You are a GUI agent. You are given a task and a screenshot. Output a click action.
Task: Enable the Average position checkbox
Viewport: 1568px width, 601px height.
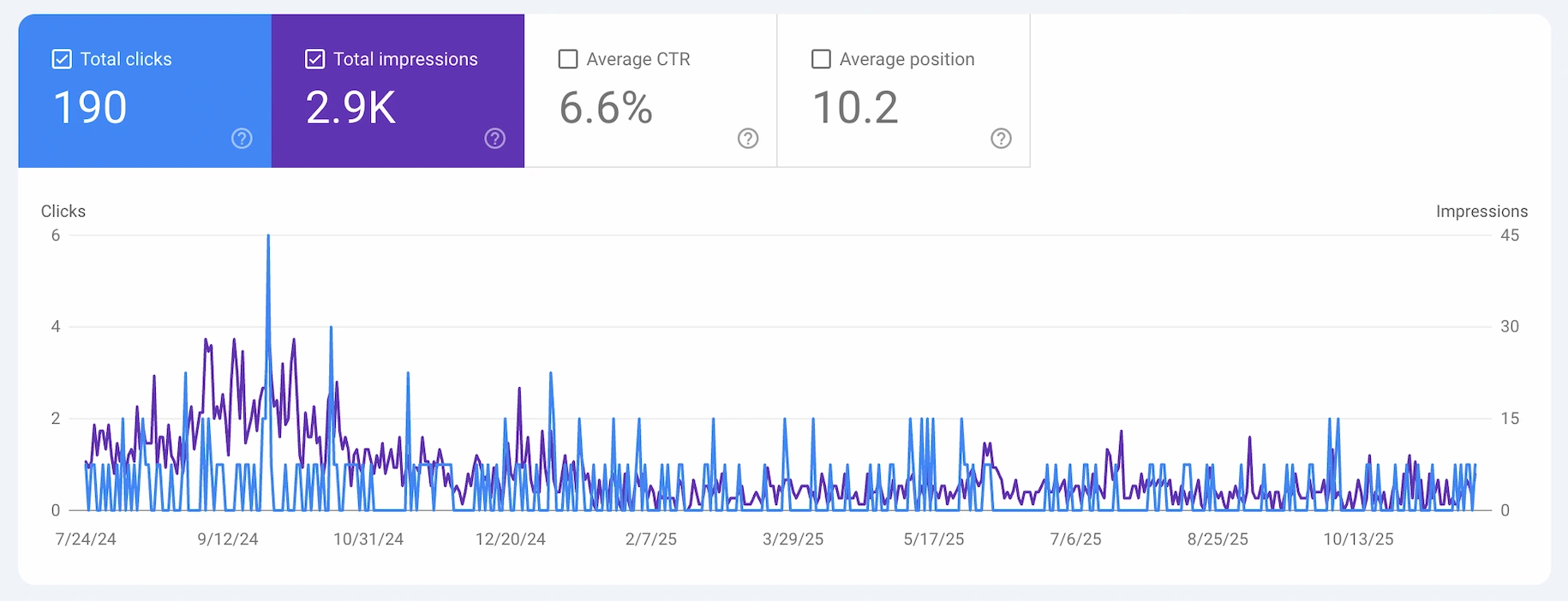(x=821, y=59)
